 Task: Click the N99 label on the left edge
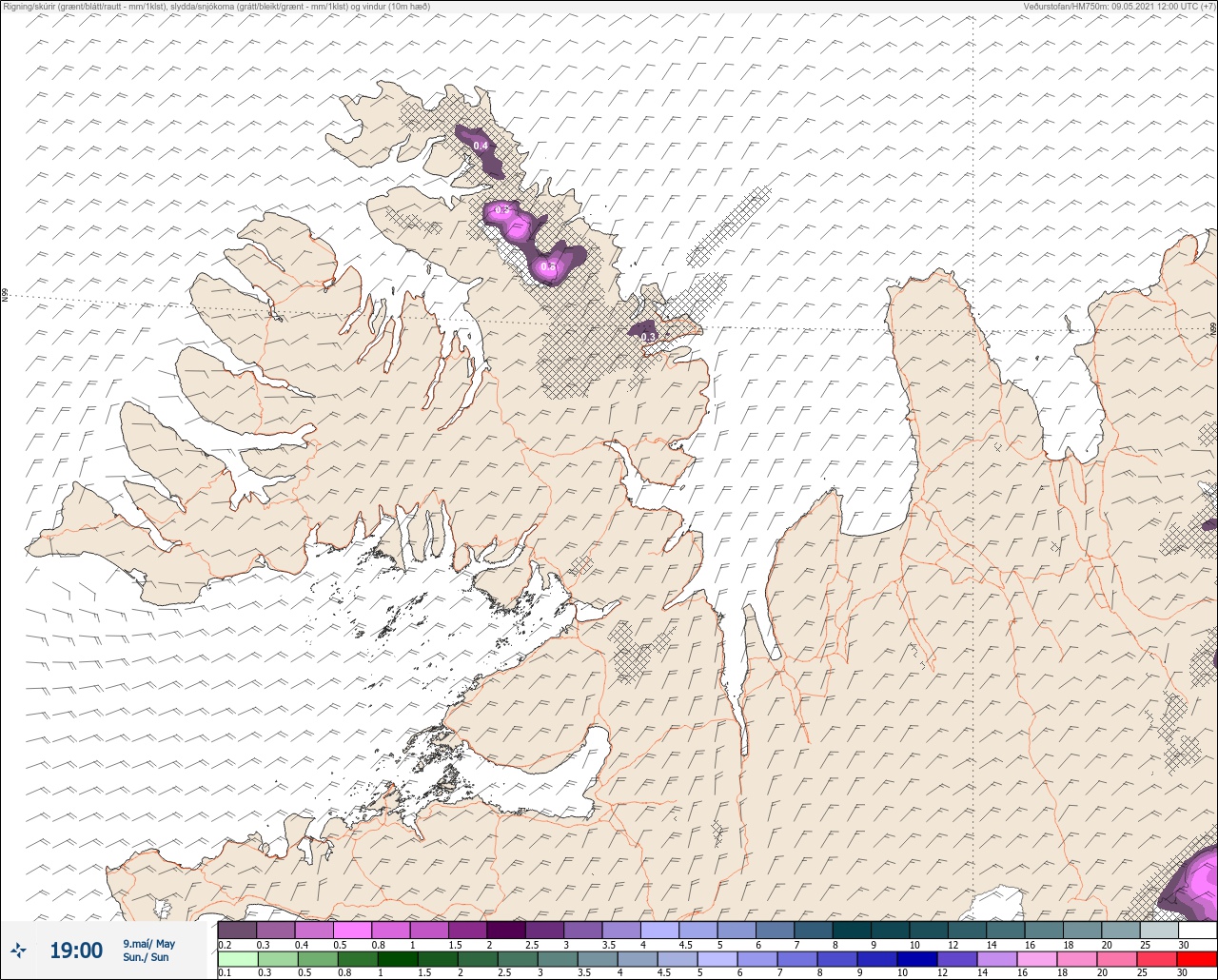[x=5, y=296]
